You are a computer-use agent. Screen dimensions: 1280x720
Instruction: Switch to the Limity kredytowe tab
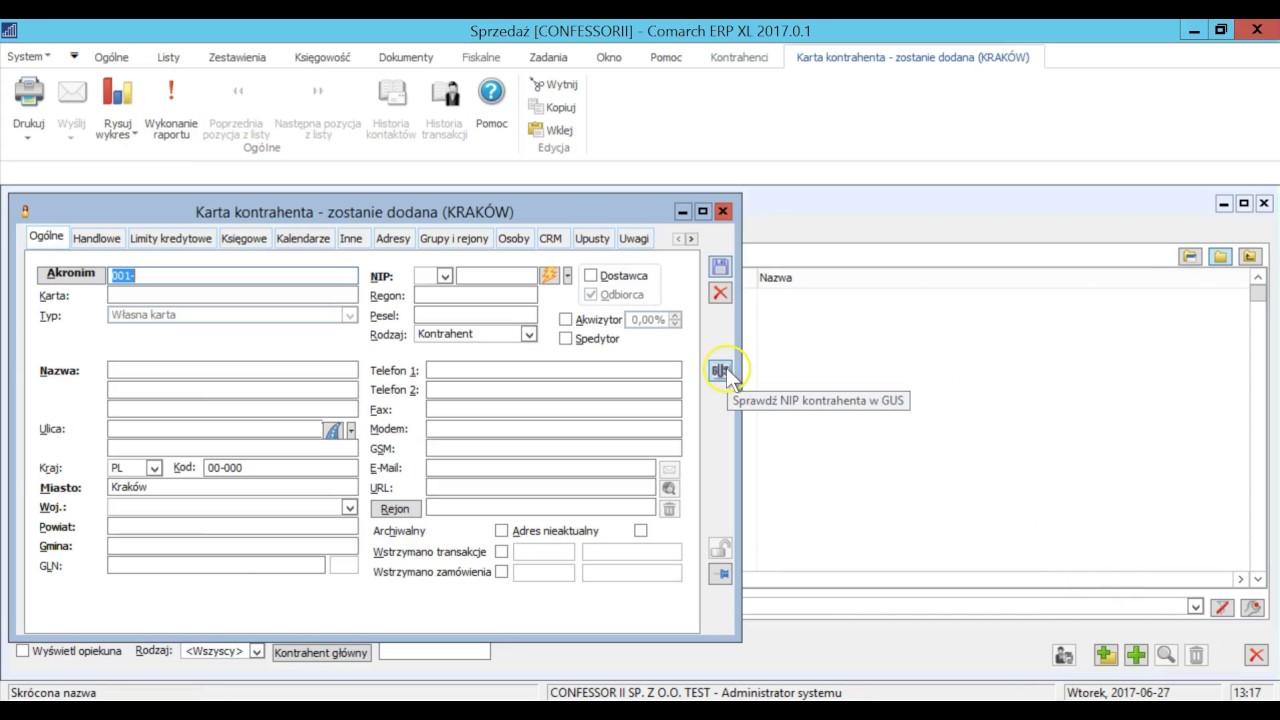(171, 238)
